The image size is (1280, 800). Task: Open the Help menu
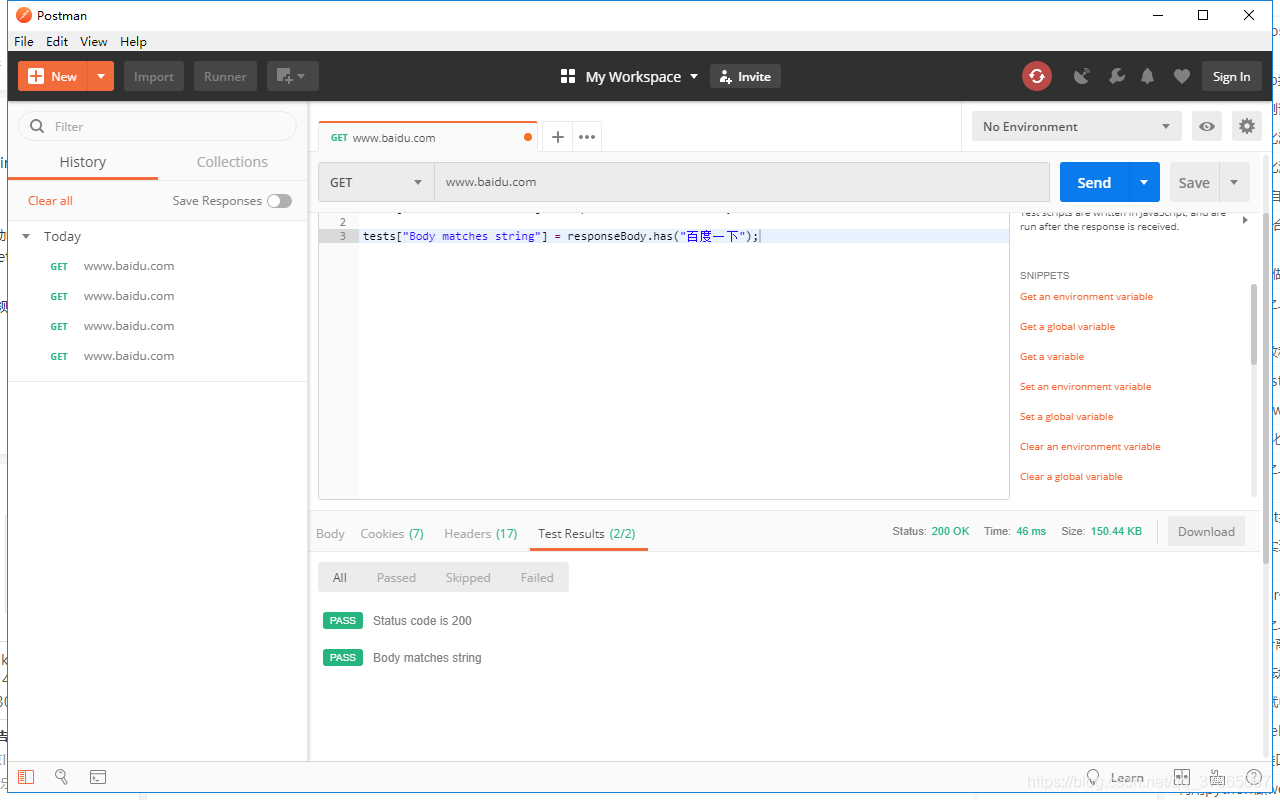pos(133,41)
